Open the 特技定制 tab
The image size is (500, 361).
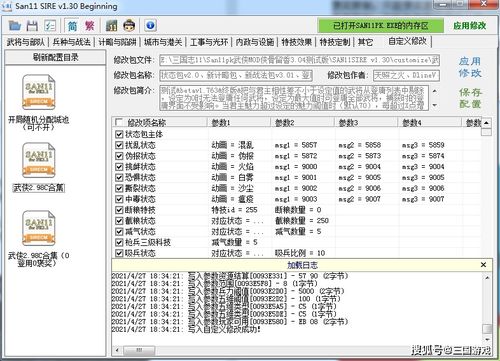pyautogui.click(x=335, y=42)
